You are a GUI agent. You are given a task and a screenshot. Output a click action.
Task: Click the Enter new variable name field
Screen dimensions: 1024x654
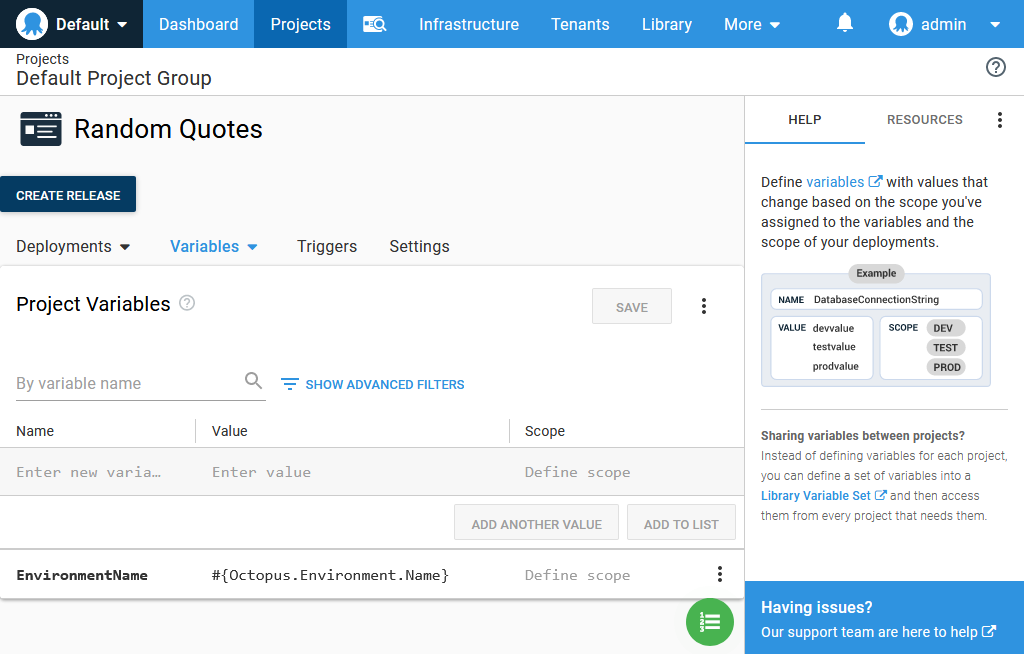(98, 472)
